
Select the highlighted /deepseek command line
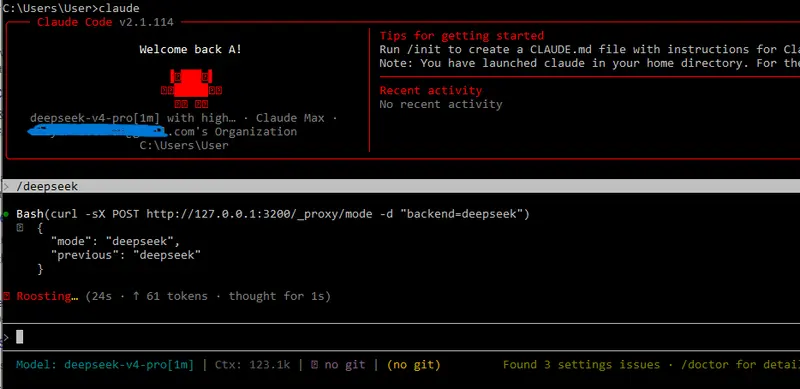(x=401, y=186)
